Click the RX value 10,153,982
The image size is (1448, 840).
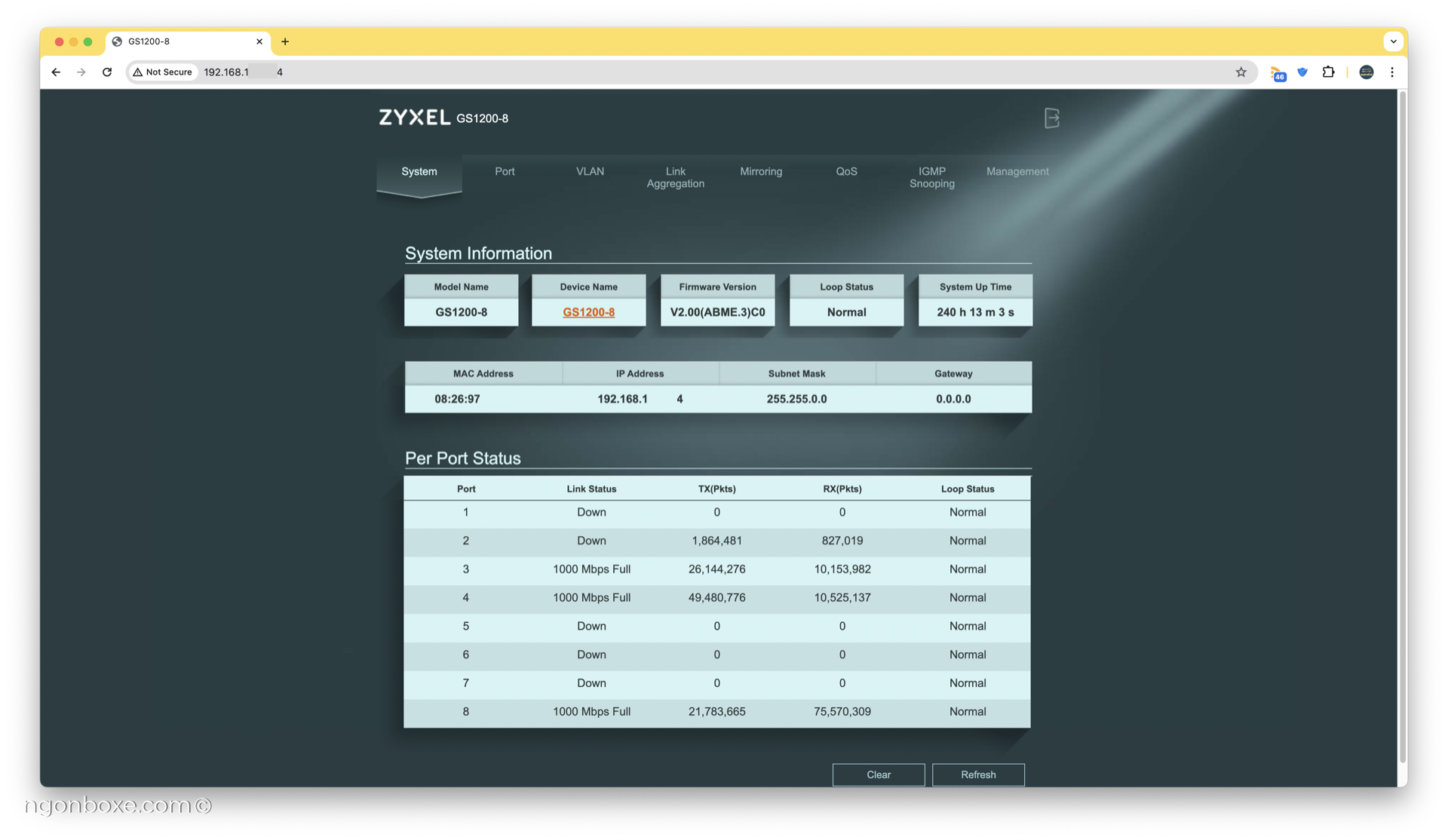point(842,569)
